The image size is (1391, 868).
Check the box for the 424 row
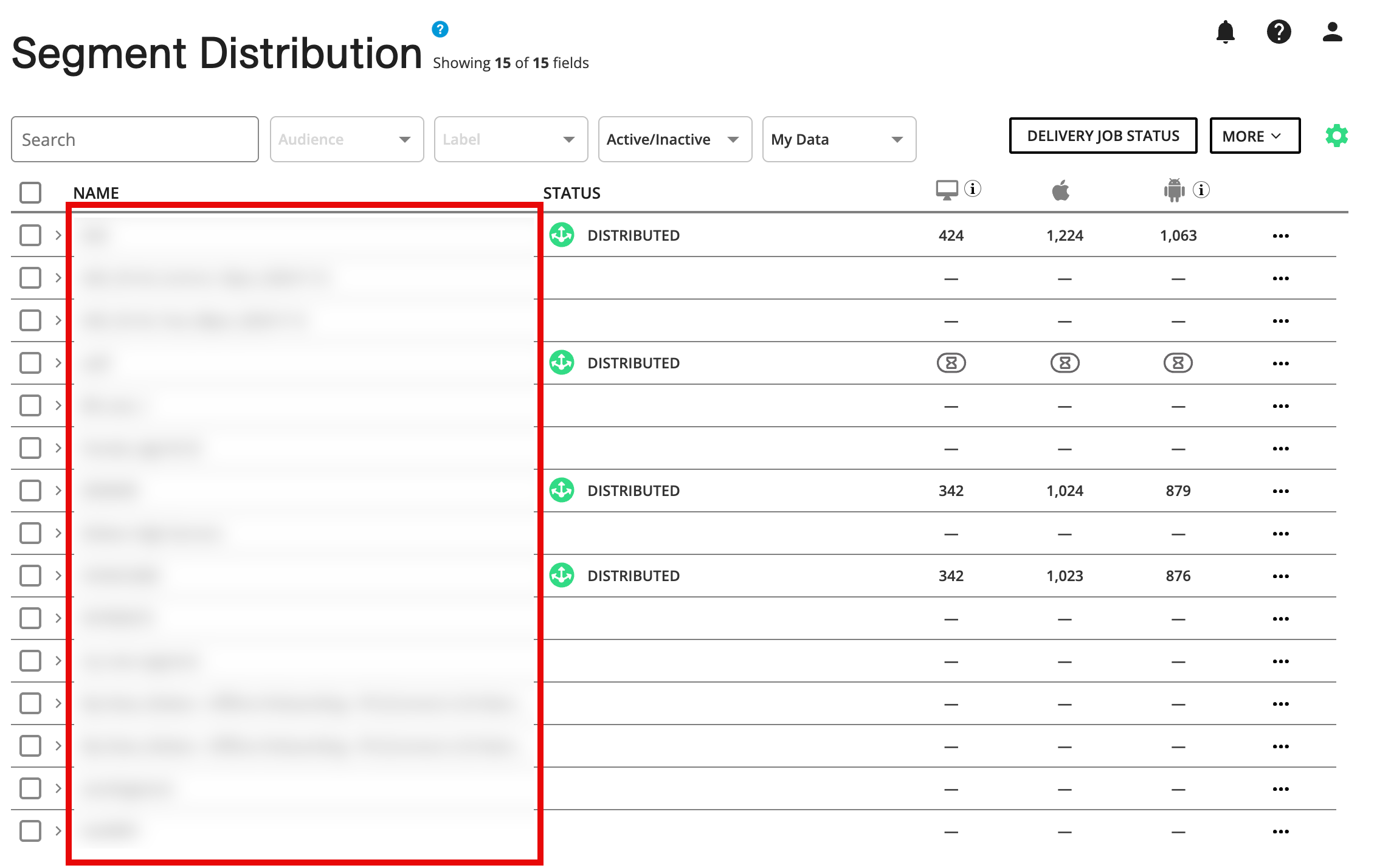(x=30, y=235)
